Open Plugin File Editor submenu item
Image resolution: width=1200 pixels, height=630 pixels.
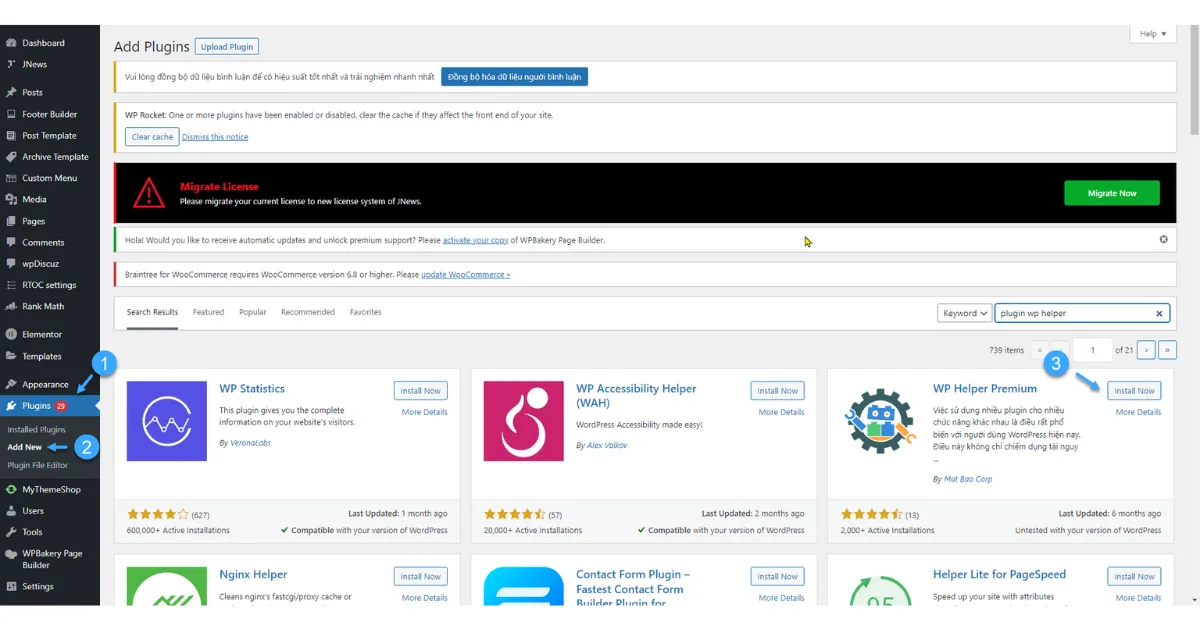(x=38, y=465)
